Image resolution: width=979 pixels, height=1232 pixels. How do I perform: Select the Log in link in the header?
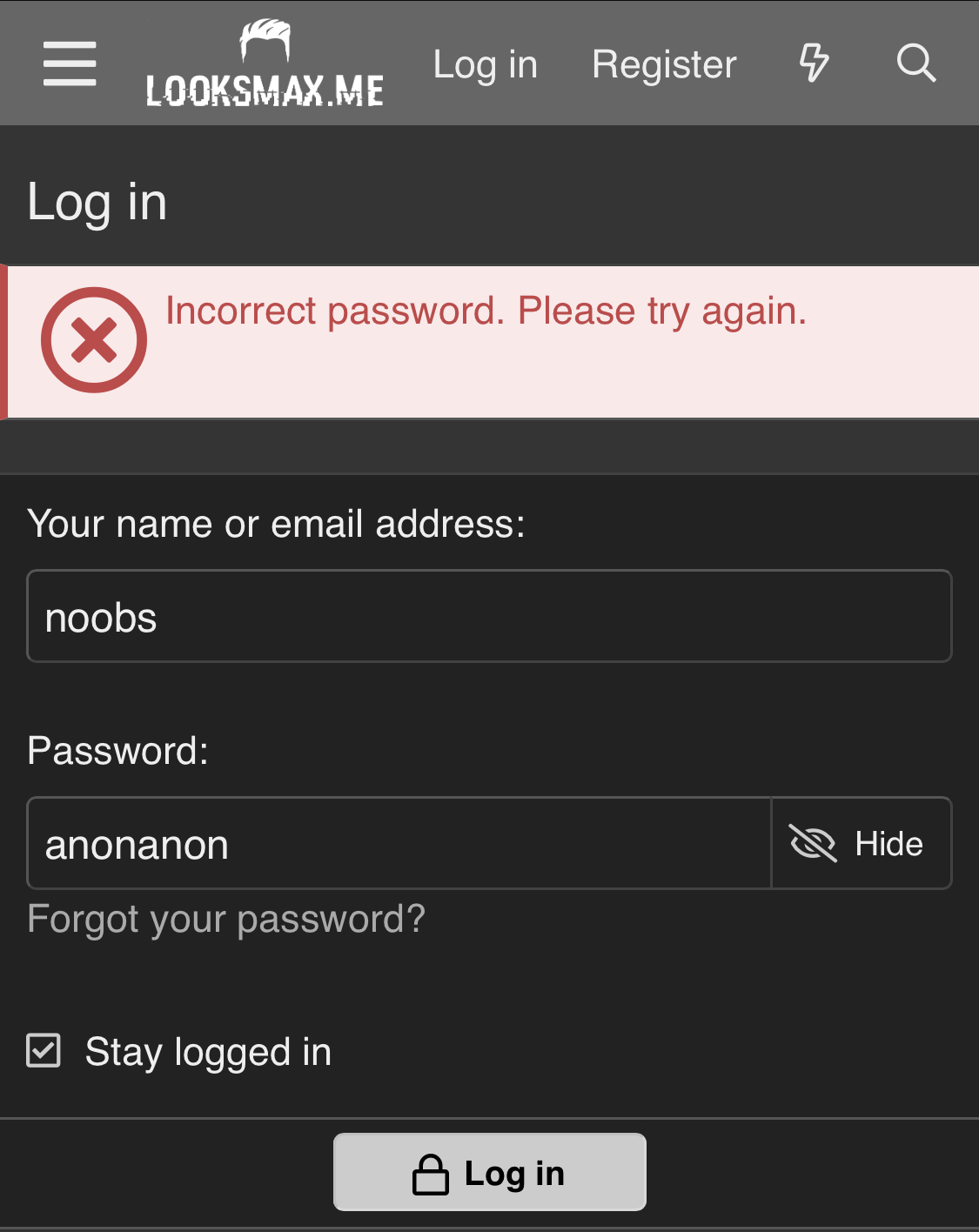click(485, 64)
